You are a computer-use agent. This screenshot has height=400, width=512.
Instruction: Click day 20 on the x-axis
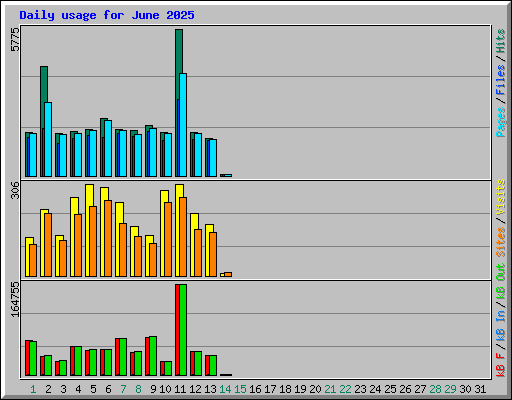315,389
